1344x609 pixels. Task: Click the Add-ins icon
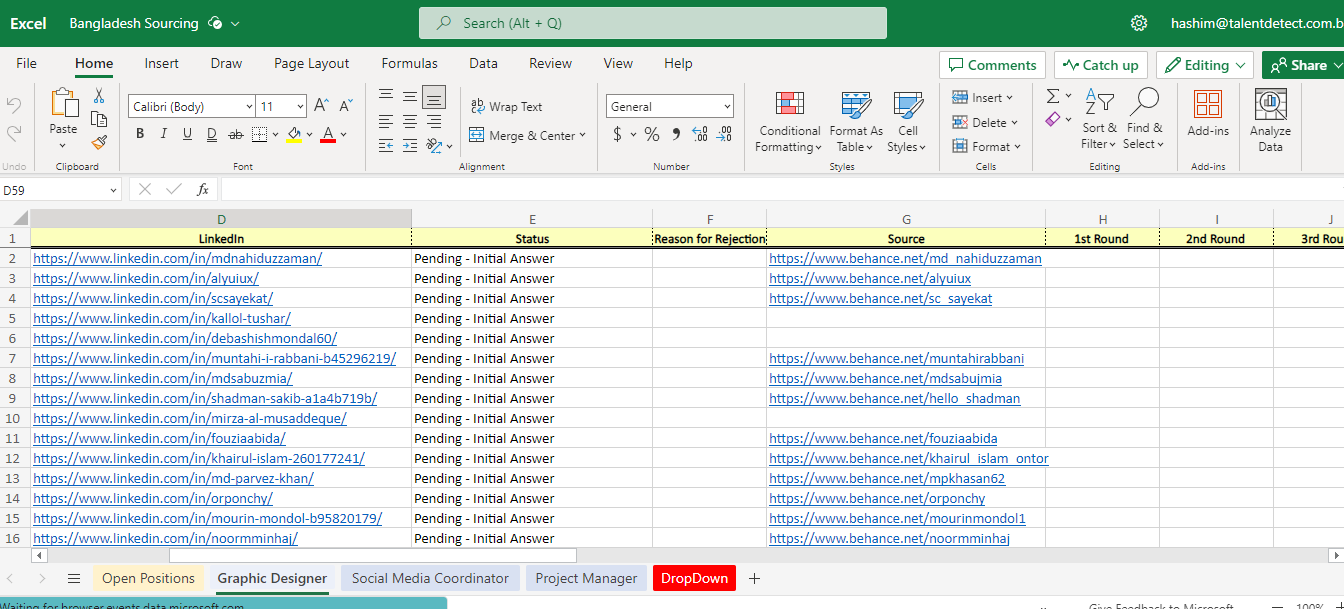[1207, 105]
